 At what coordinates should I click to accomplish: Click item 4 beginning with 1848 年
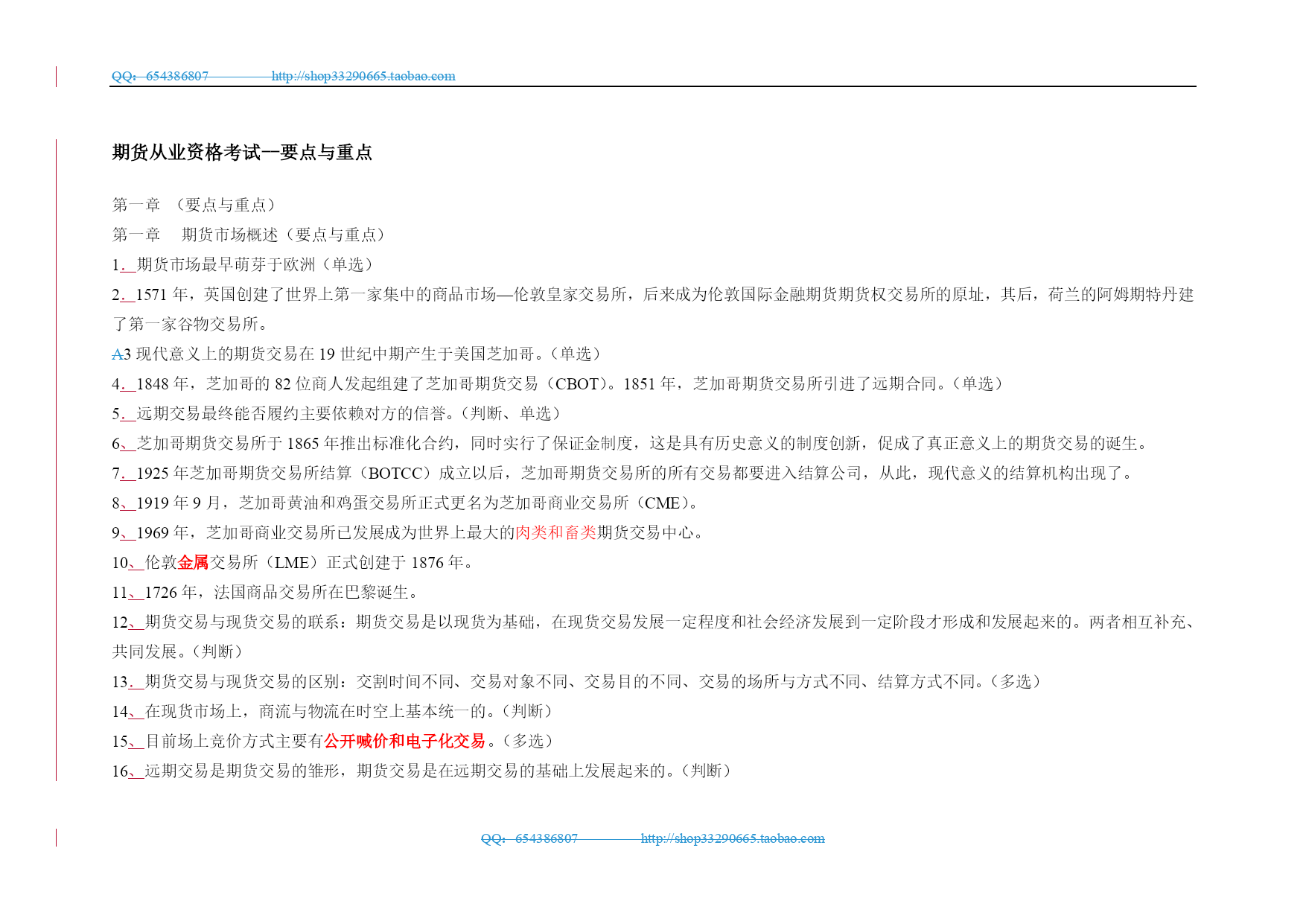coord(558,383)
